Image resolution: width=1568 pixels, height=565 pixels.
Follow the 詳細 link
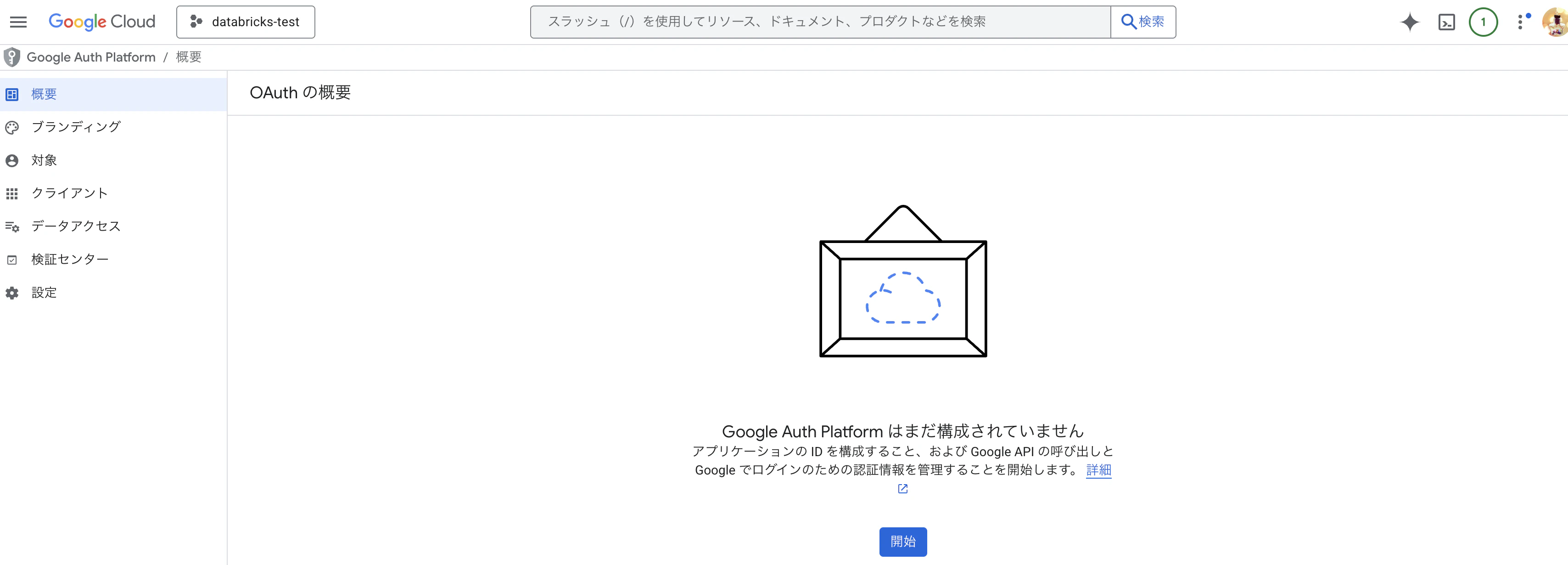point(1098,469)
